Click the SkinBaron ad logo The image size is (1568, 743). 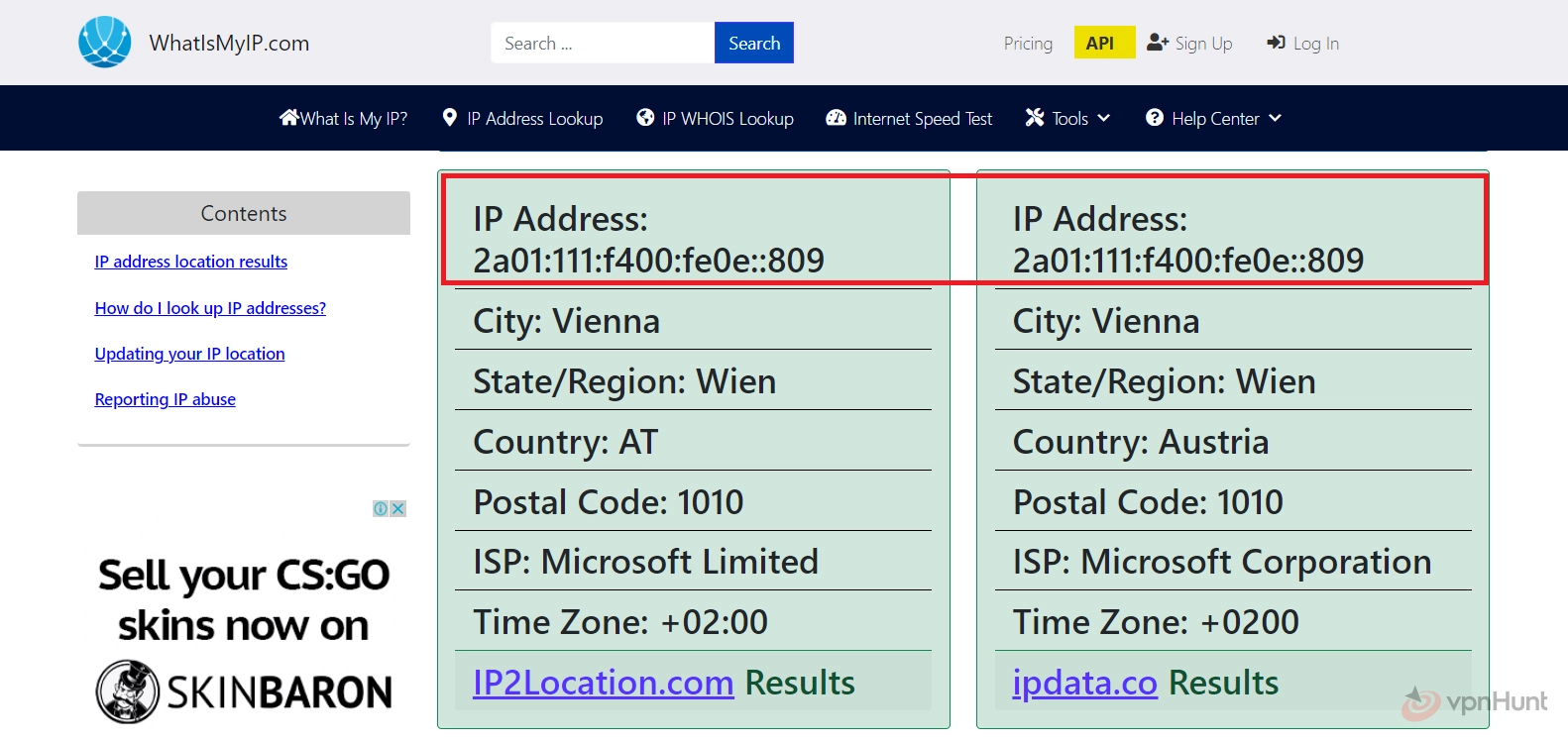(x=245, y=691)
